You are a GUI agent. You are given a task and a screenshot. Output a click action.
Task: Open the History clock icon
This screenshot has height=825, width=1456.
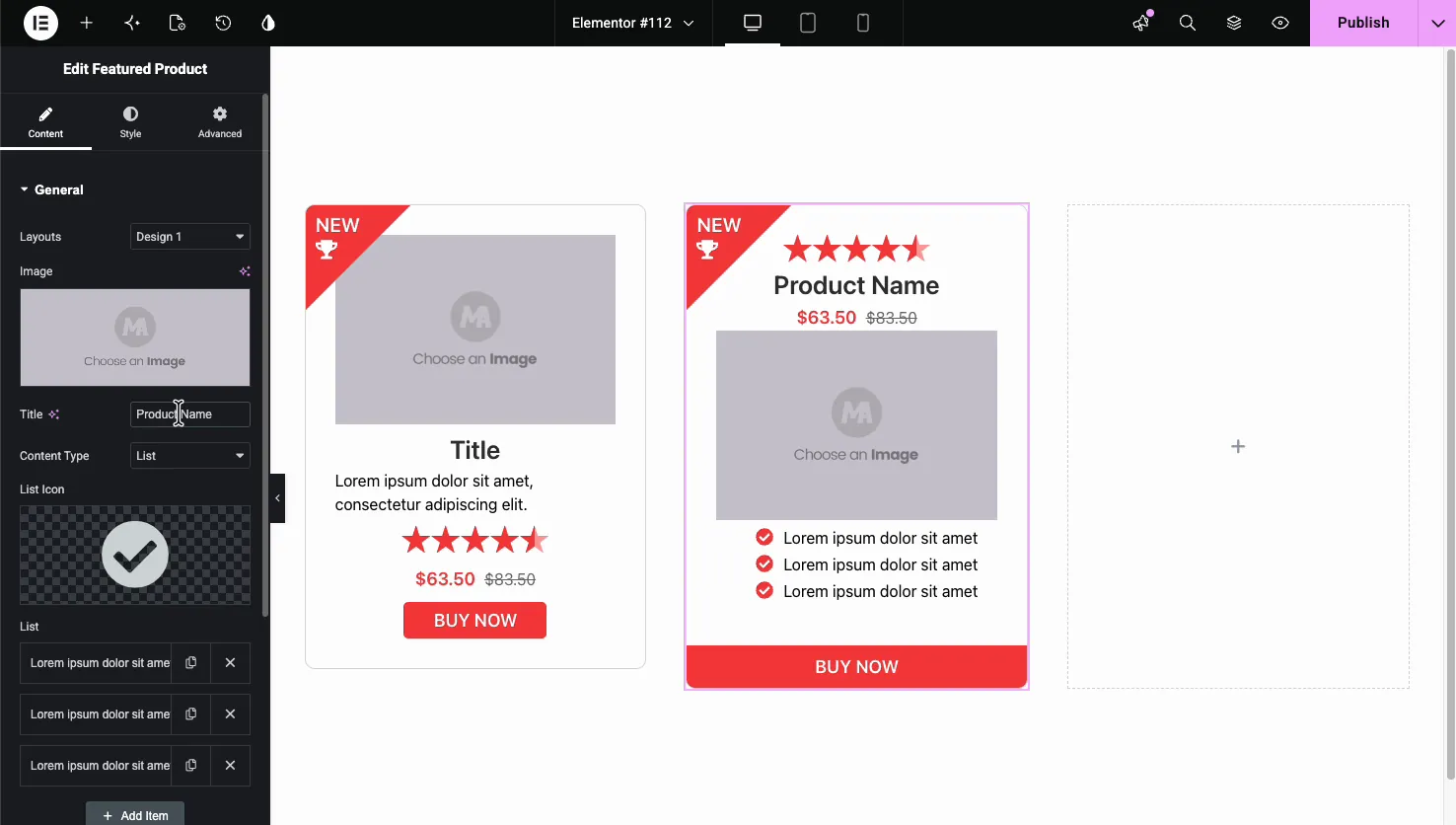pos(223,23)
